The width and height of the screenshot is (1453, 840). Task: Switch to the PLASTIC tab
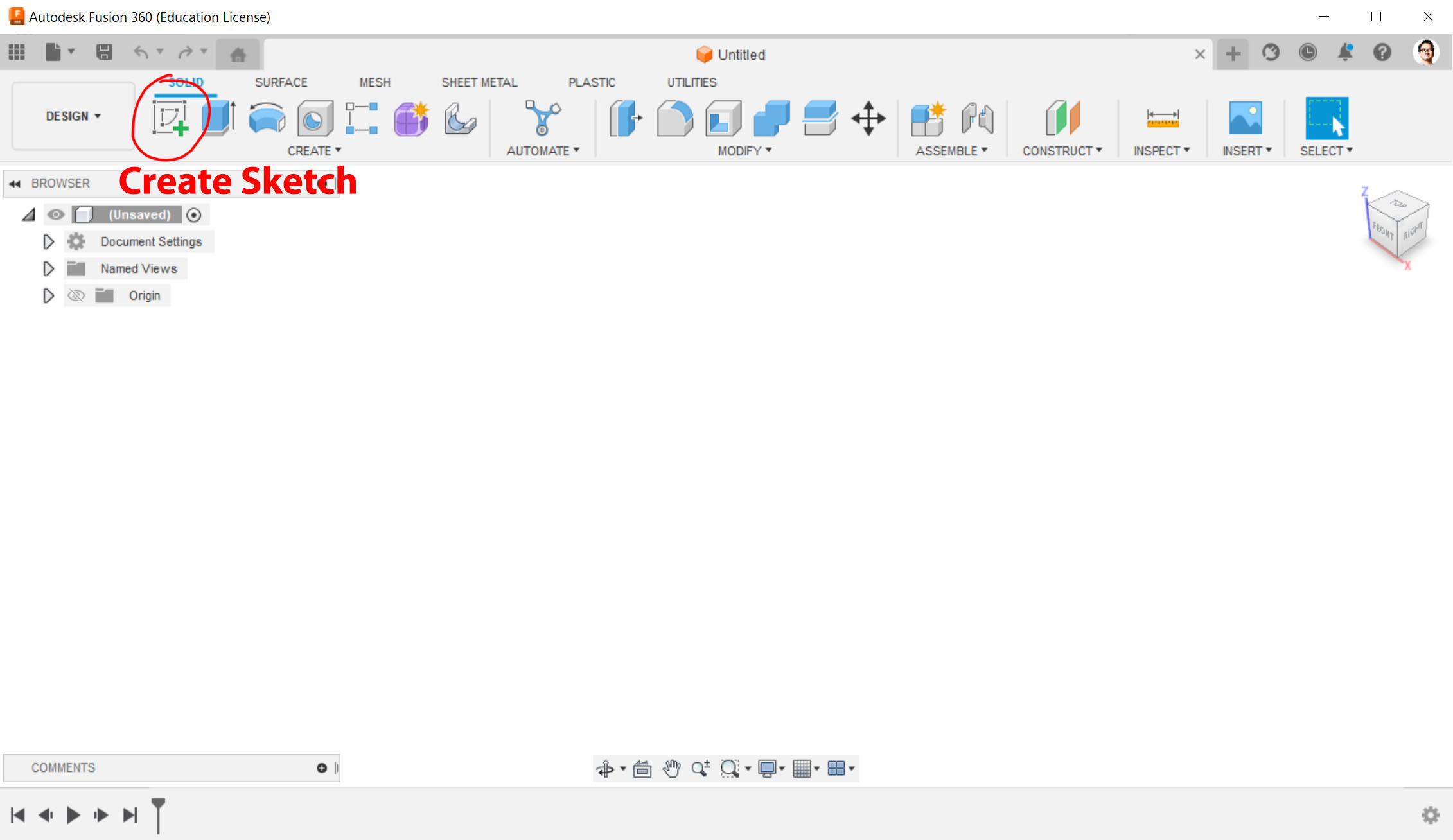pyautogui.click(x=592, y=83)
